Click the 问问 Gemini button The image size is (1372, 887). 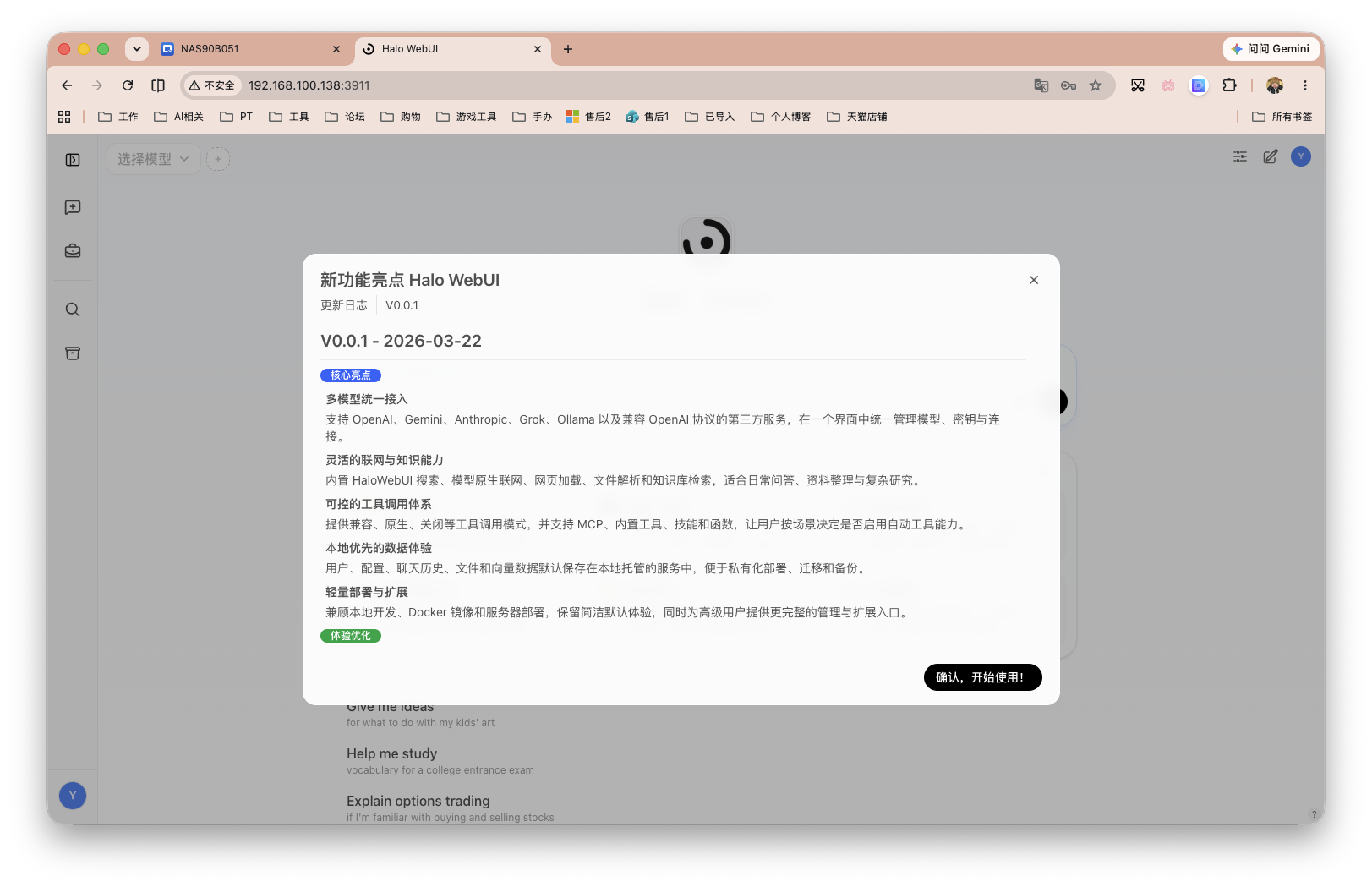point(1271,49)
